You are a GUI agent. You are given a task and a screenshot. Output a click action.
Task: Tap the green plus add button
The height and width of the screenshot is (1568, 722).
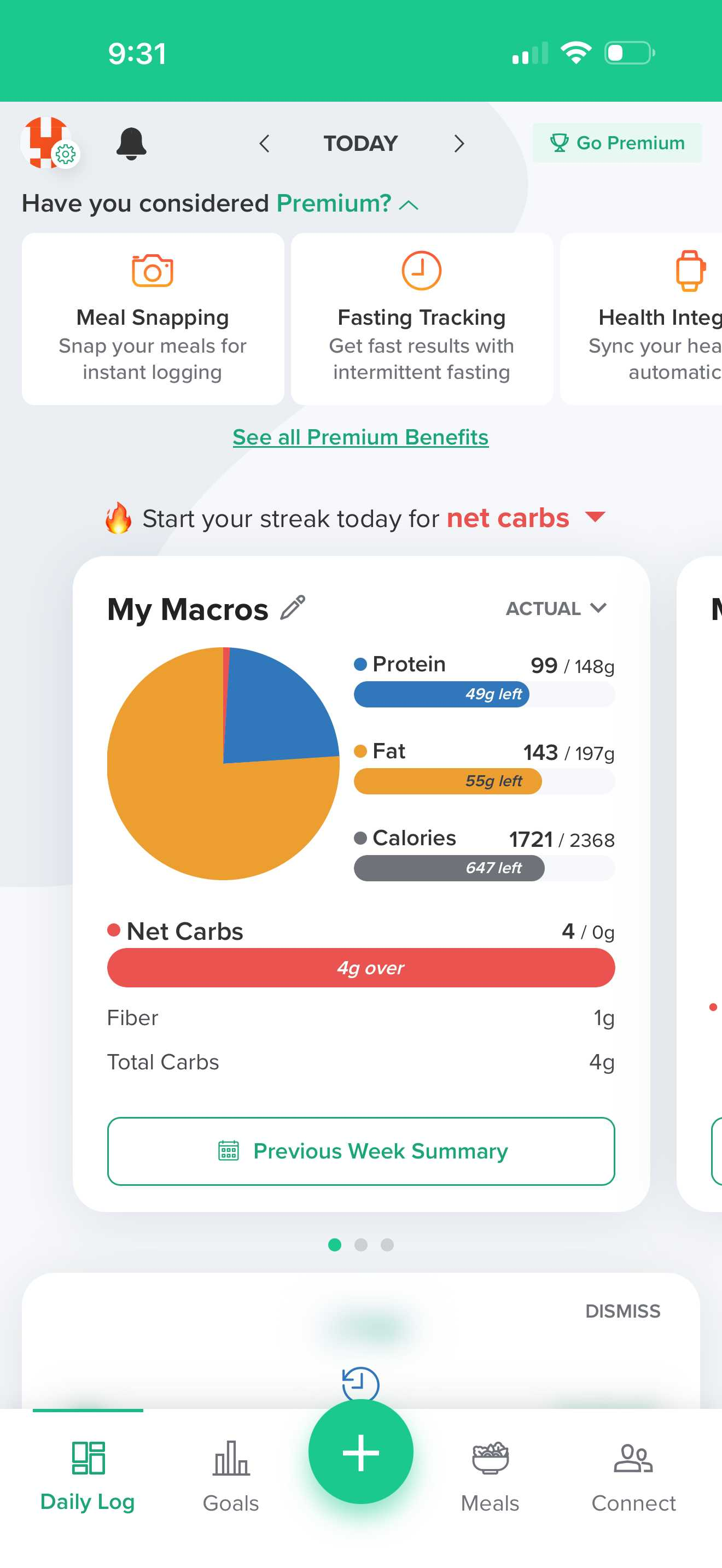coord(360,1451)
